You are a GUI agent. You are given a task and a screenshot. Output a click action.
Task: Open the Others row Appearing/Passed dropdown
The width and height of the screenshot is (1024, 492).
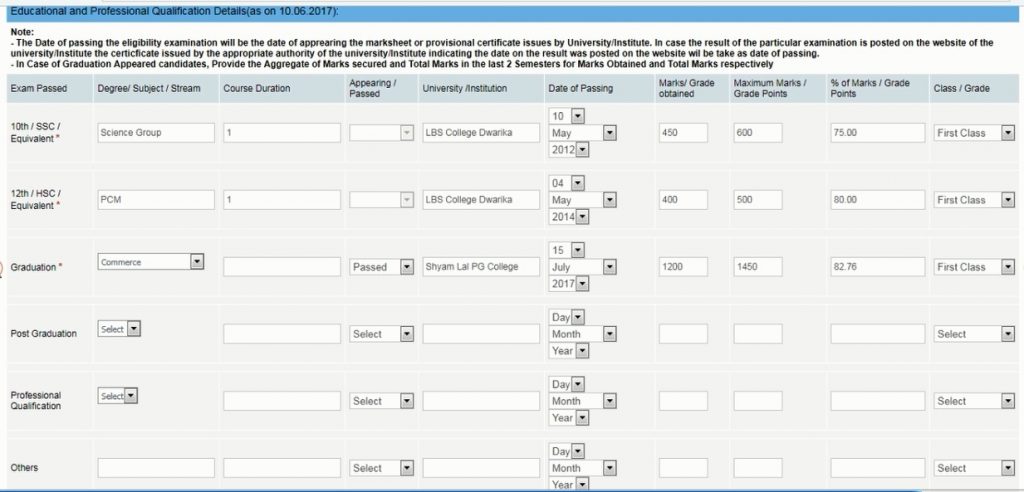pos(382,468)
